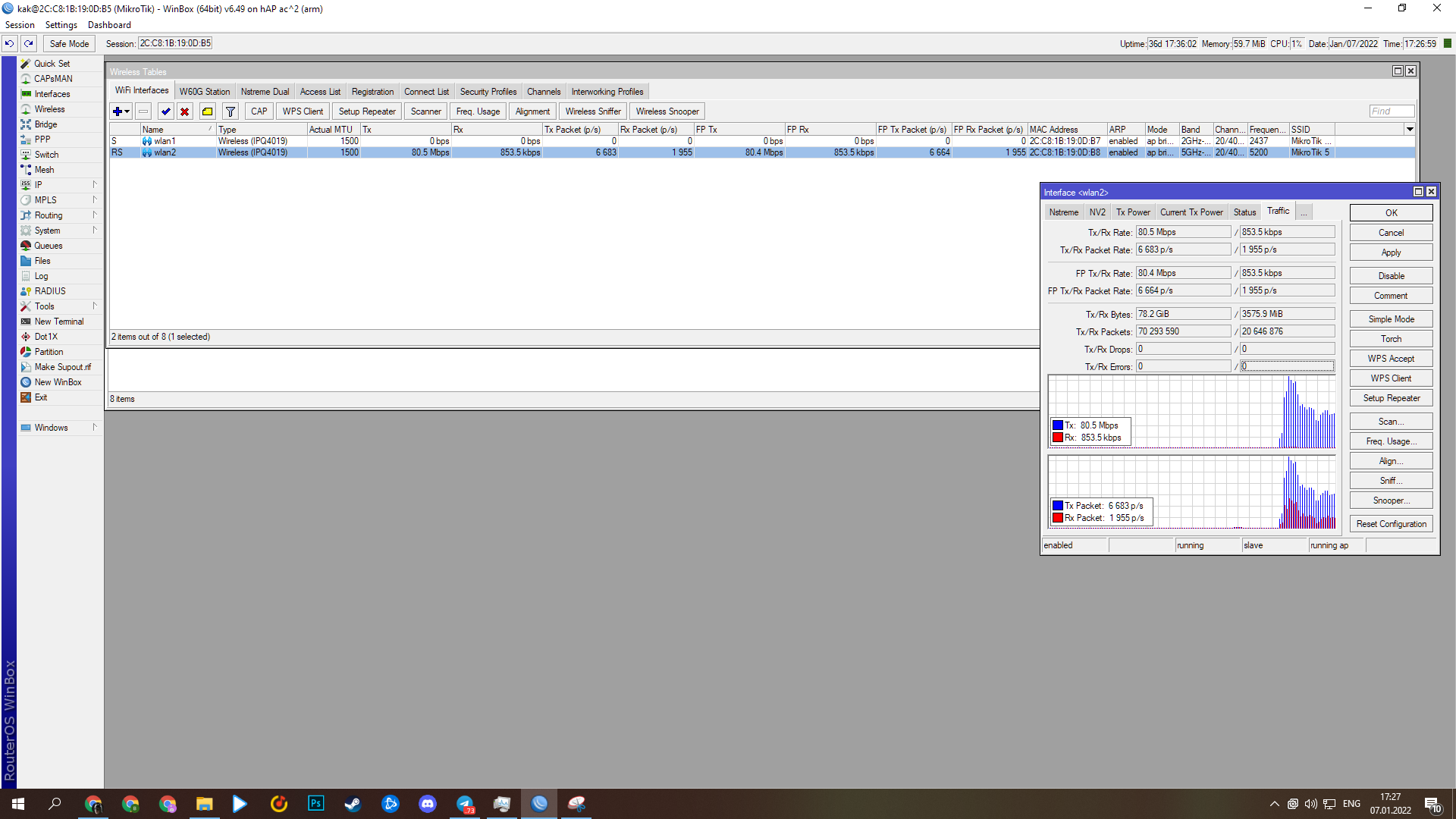This screenshot has height=819, width=1456.
Task: Open Log in sidebar
Action: (x=41, y=276)
